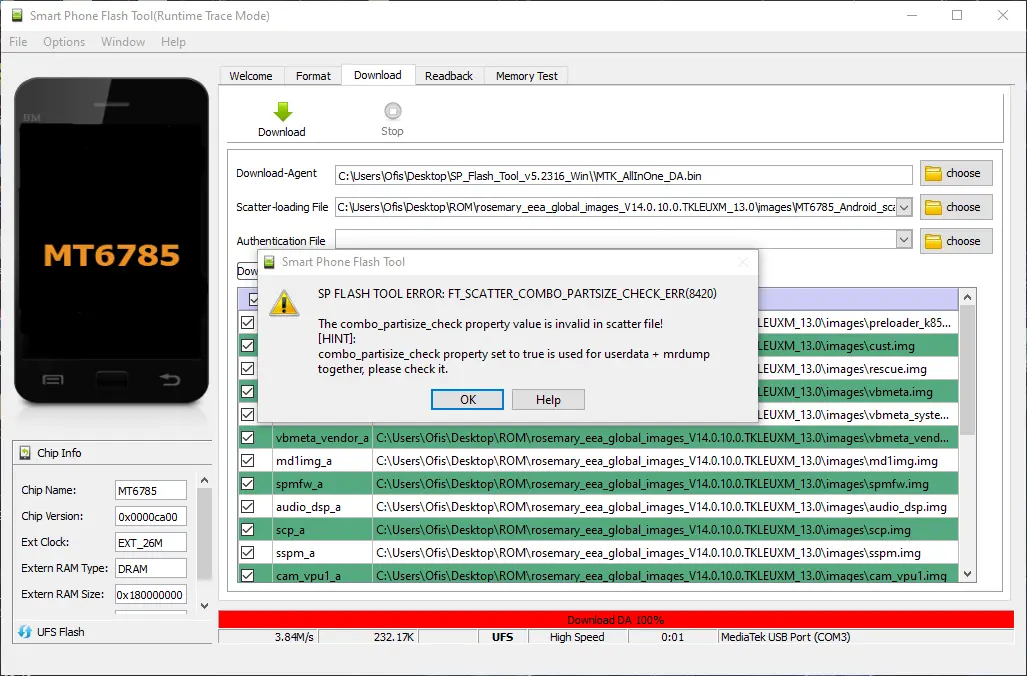The height and width of the screenshot is (676, 1027).
Task: Click the Extern RAM Type field
Action: (x=151, y=569)
